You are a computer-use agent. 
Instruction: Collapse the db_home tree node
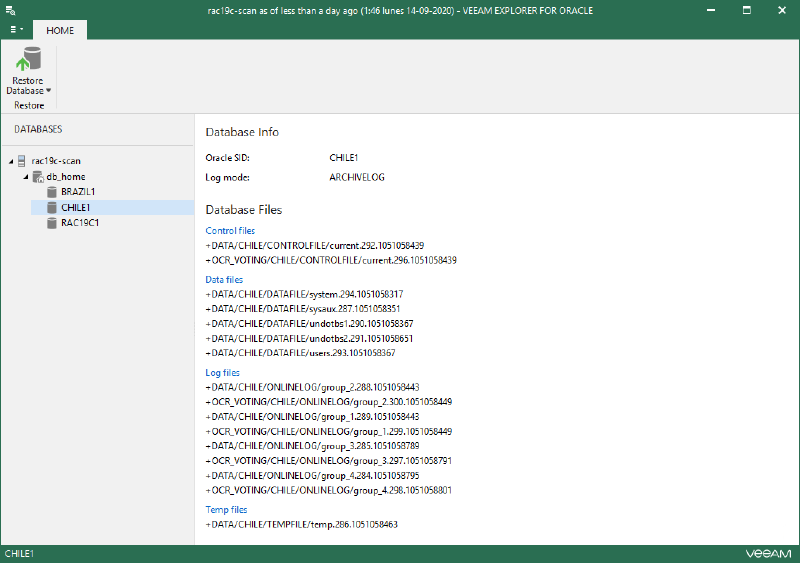26,177
